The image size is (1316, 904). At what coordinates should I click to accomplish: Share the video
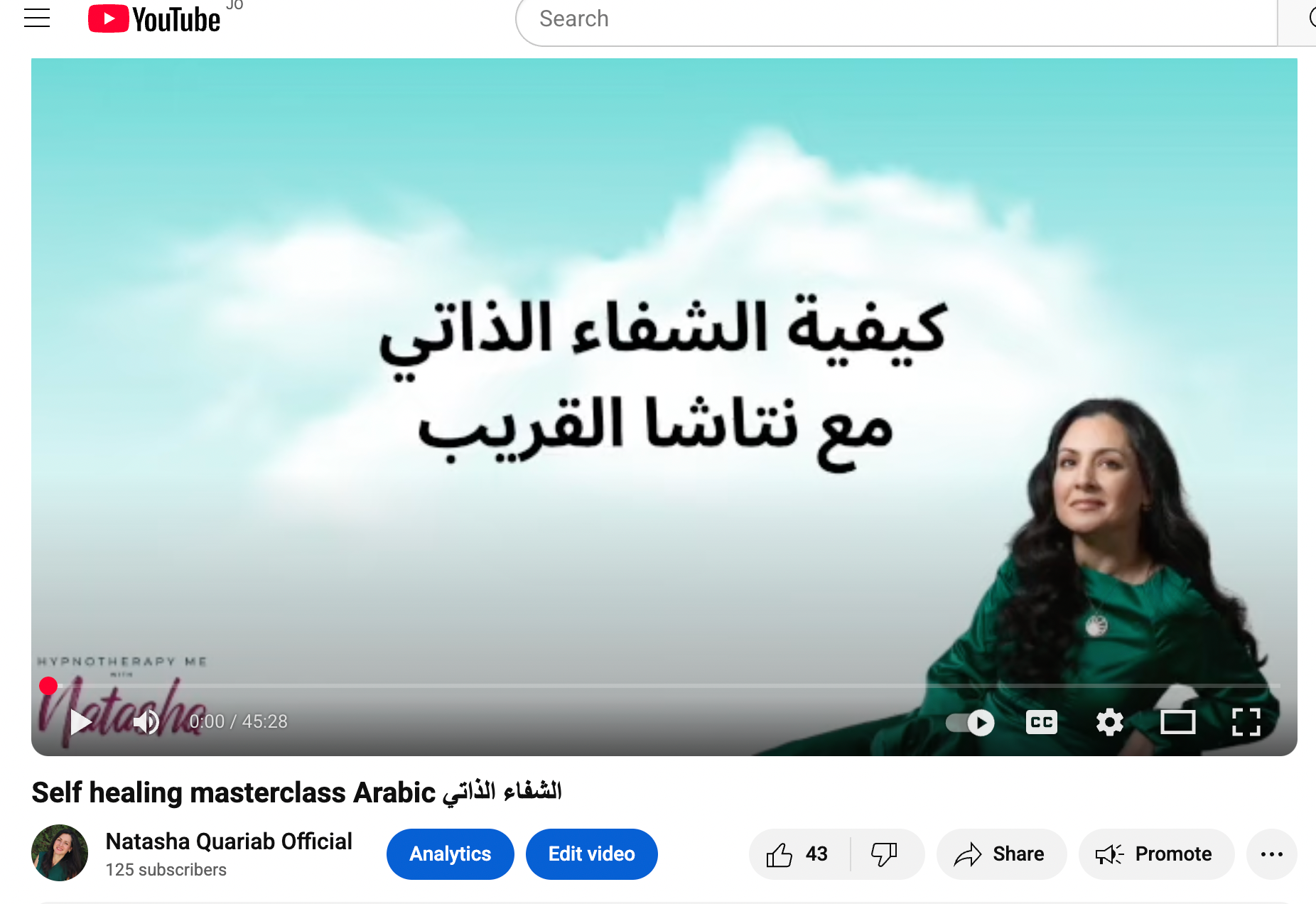point(1001,854)
